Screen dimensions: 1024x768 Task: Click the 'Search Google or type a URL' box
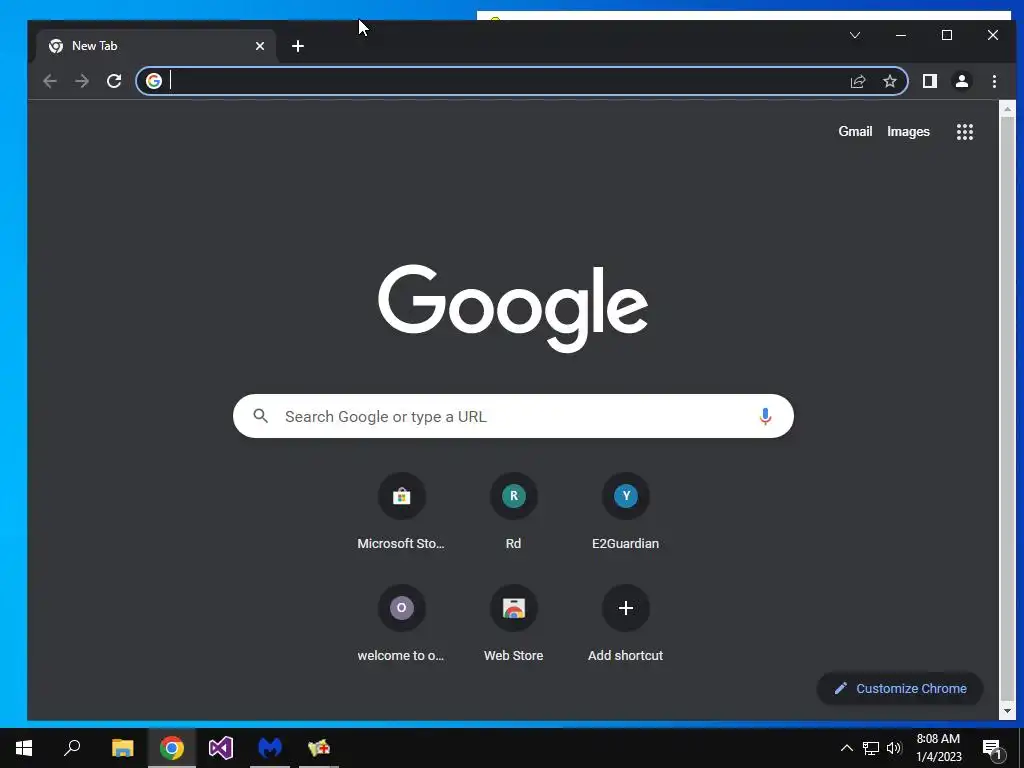click(513, 416)
